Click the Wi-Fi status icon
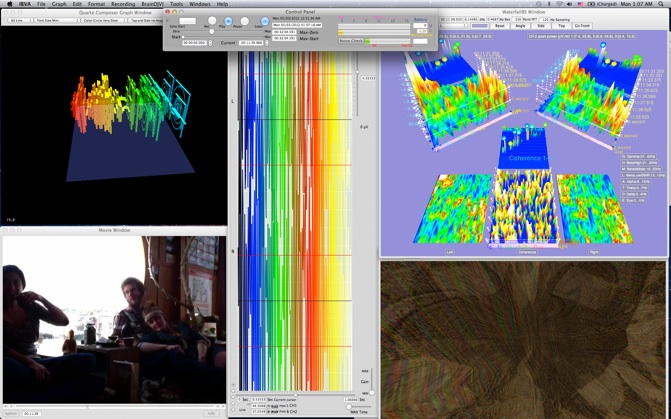Viewport: 671px width, 419px height. pos(559,4)
